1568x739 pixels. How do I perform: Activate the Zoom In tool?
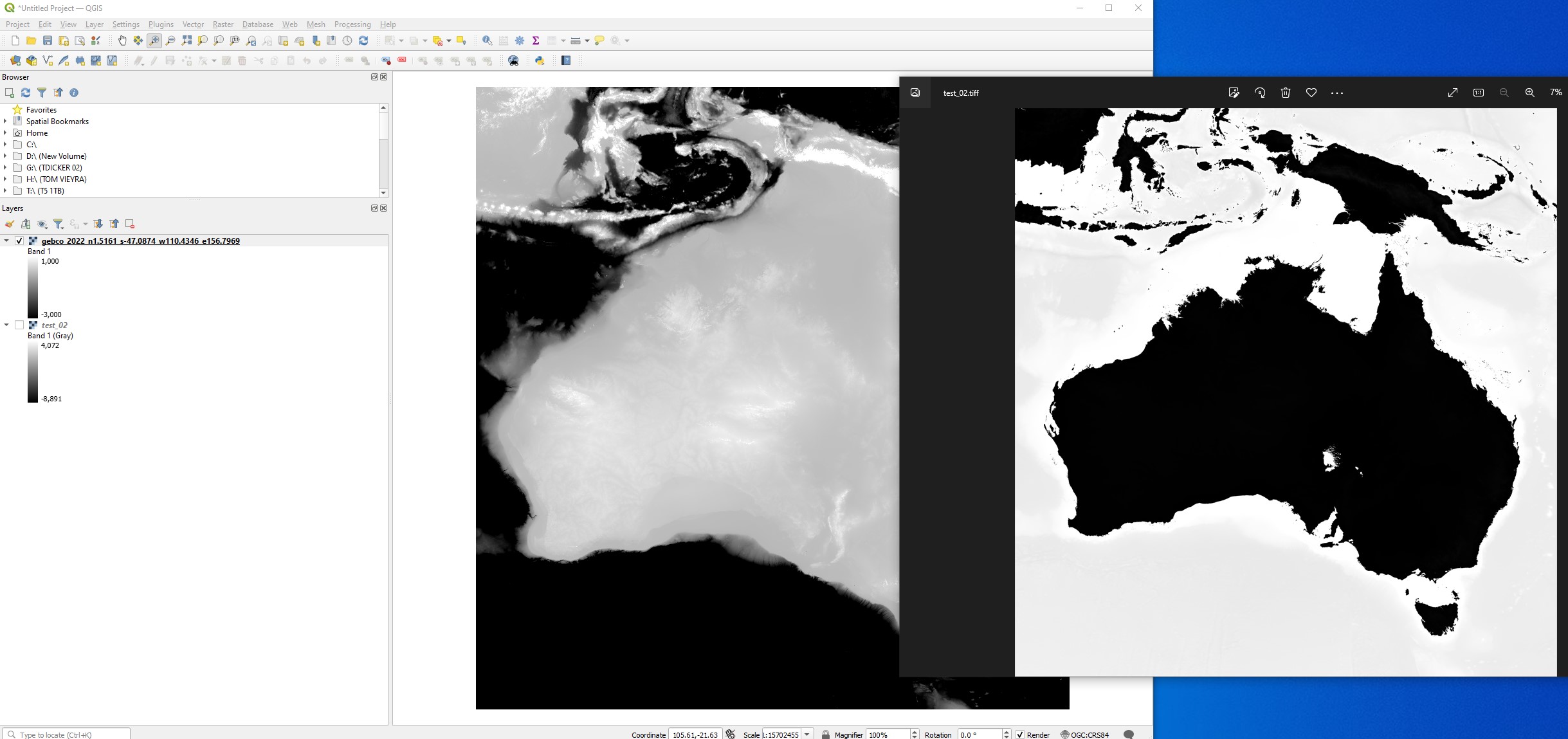point(154,41)
